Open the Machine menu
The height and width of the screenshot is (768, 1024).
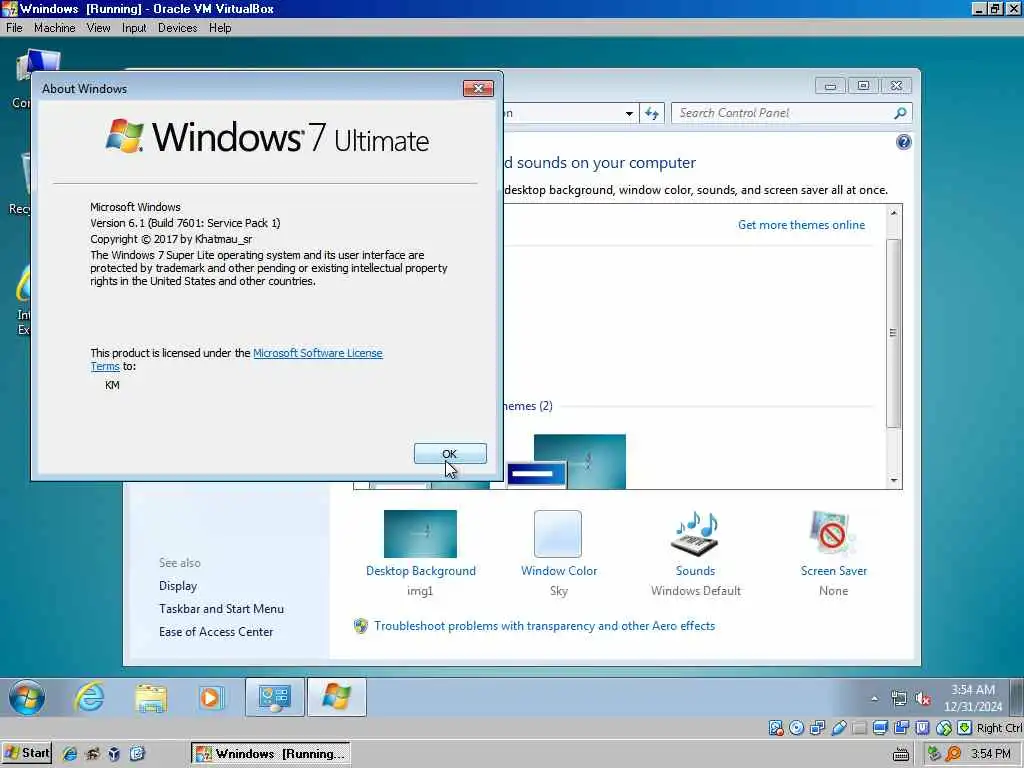(54, 27)
